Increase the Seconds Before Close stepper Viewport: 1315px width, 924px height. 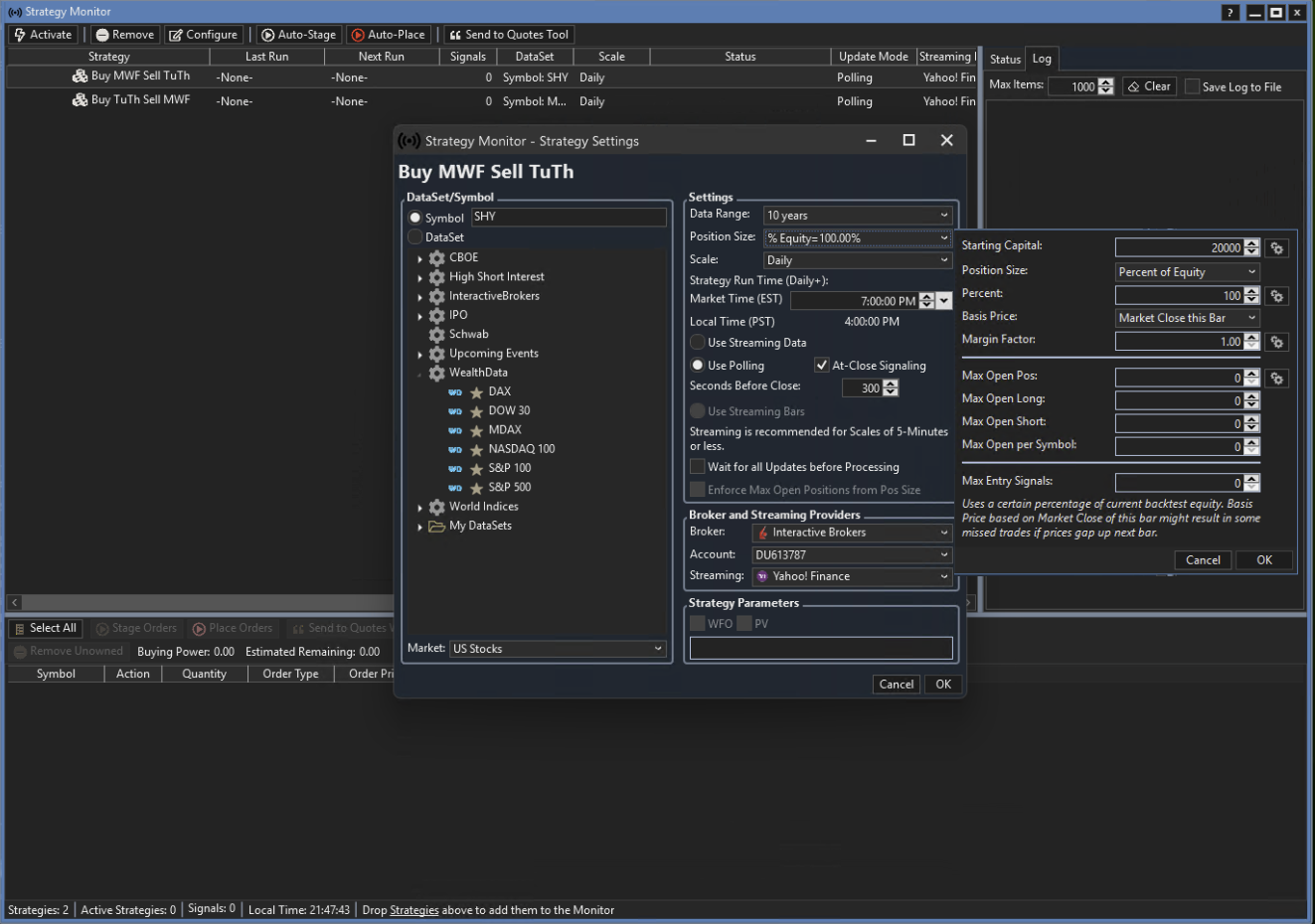point(891,385)
